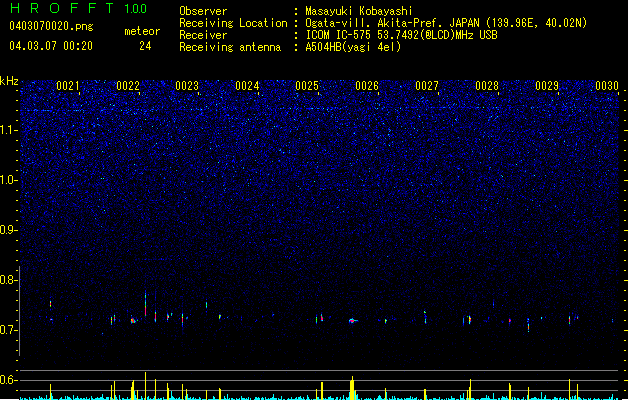Click the 0021 time marker
The height and width of the screenshot is (400, 629).
tap(67, 86)
